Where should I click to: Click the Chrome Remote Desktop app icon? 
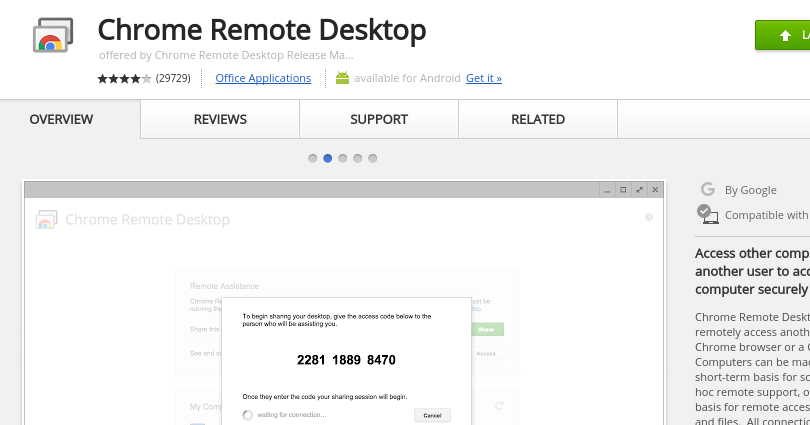pyautogui.click(x=53, y=35)
